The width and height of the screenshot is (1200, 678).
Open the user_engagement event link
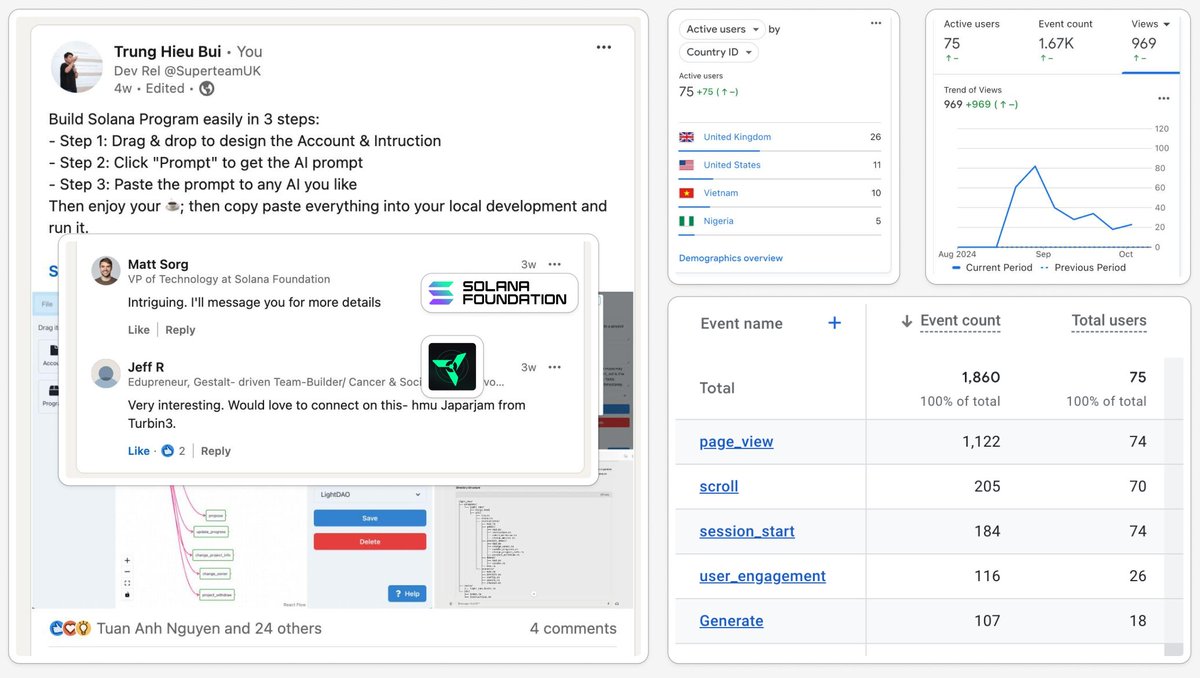tap(763, 576)
